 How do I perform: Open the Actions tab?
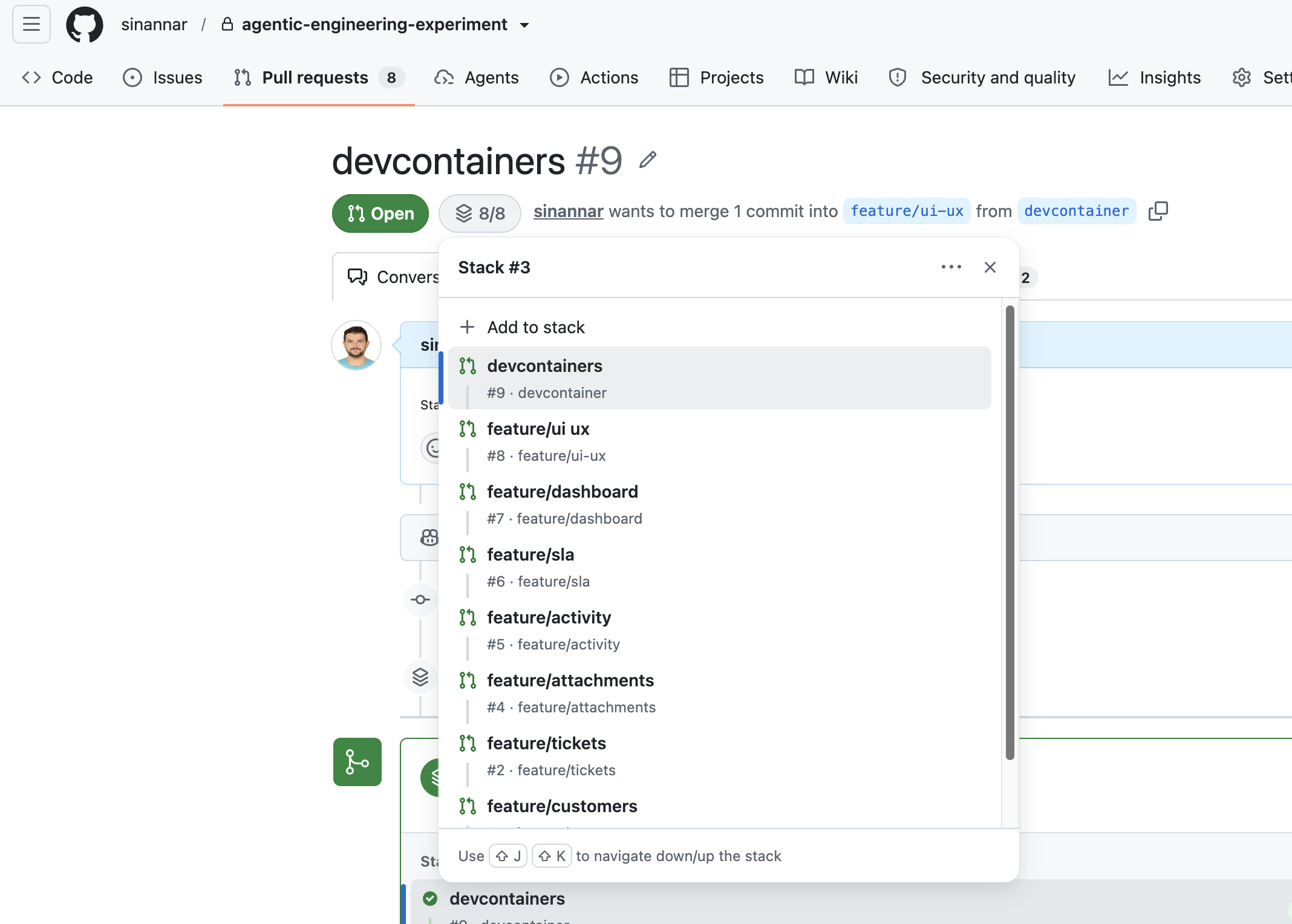point(594,77)
